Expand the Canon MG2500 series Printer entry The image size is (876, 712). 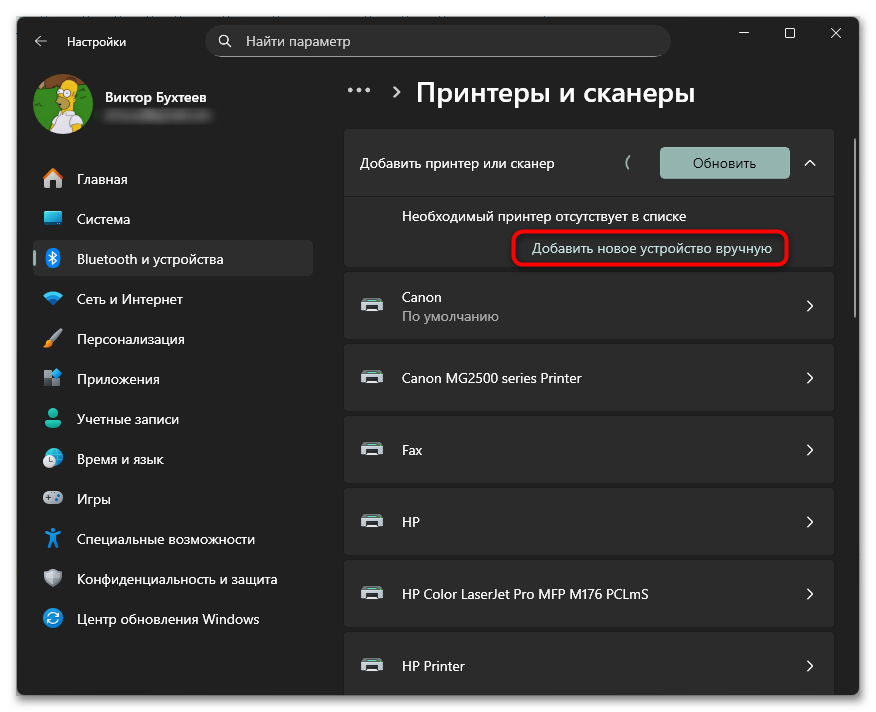(810, 378)
